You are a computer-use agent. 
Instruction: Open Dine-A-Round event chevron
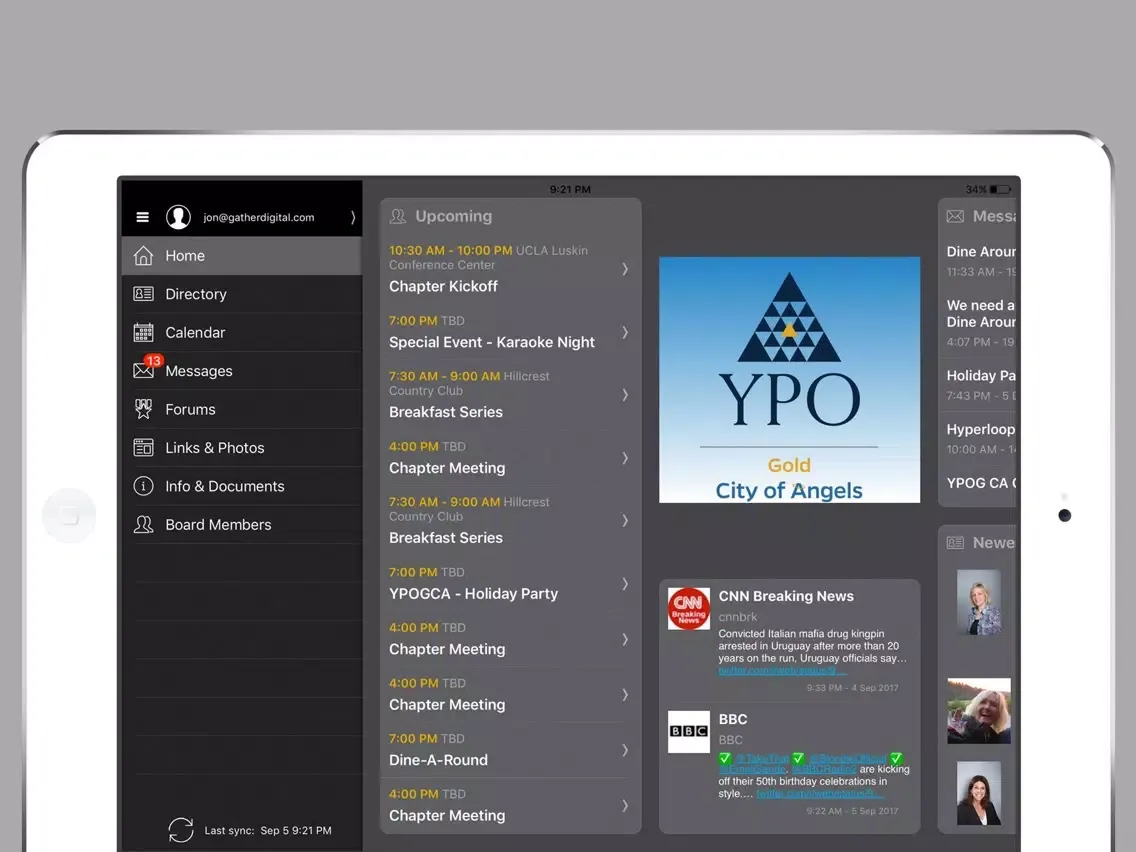pos(625,750)
